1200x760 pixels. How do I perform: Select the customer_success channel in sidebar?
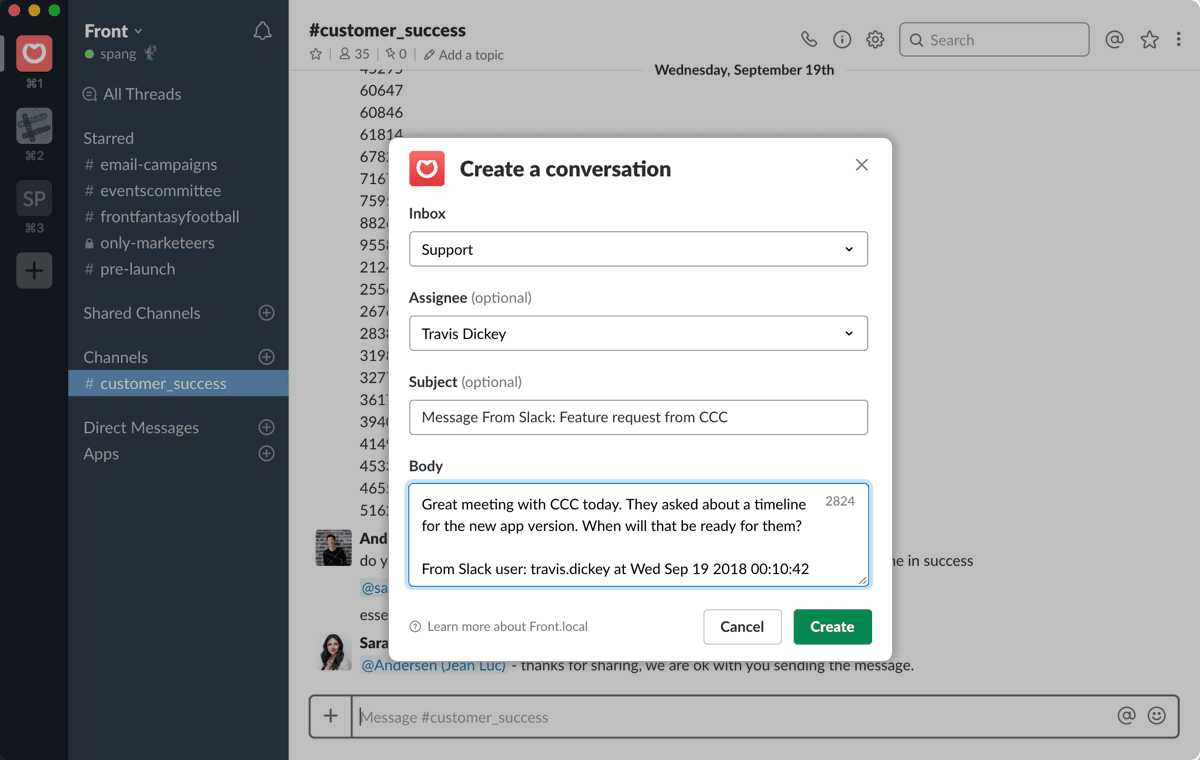pos(178,383)
